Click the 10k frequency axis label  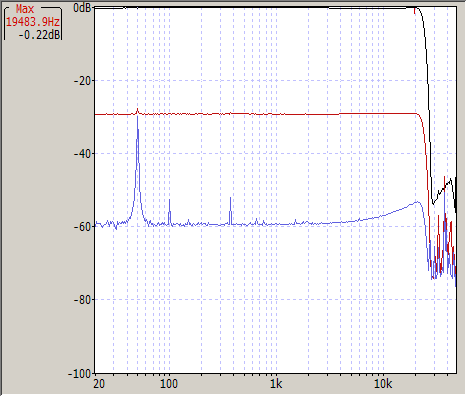pos(383,384)
